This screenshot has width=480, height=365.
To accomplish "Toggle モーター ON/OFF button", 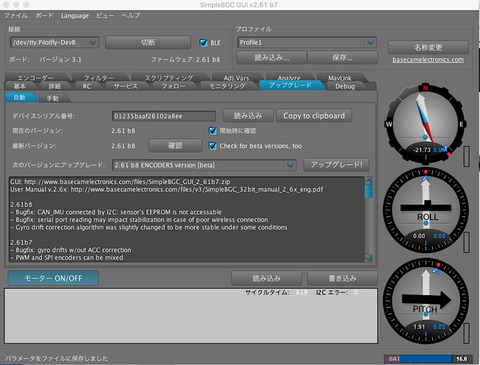I will [x=53, y=278].
